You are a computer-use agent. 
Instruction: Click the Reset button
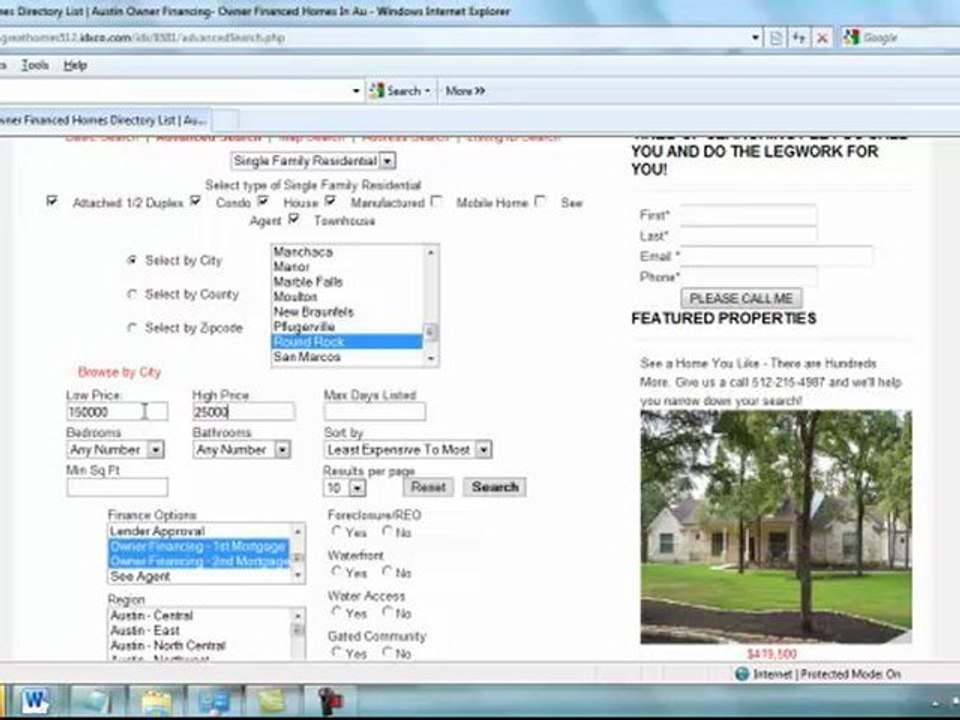[x=428, y=487]
